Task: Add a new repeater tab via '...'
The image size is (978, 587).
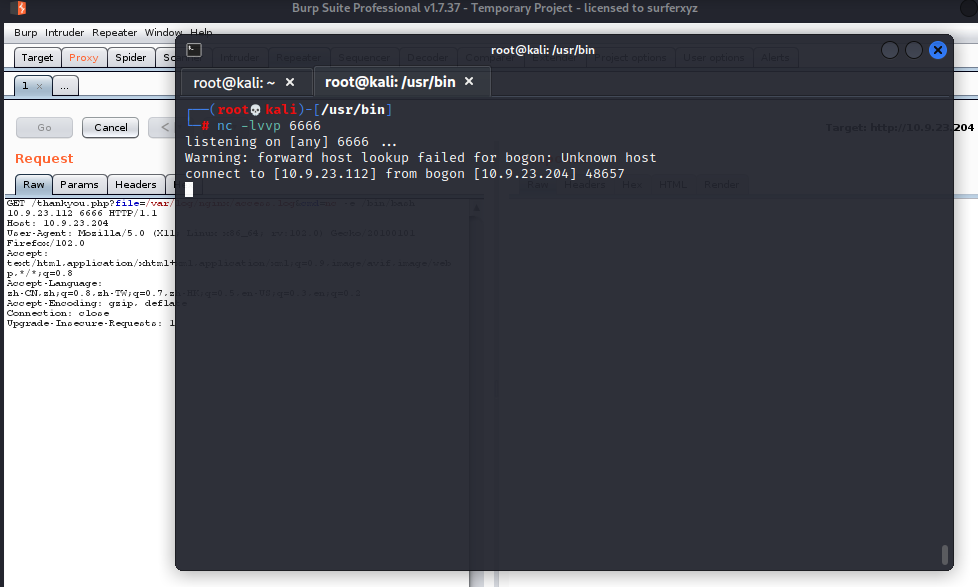Action: tap(65, 85)
